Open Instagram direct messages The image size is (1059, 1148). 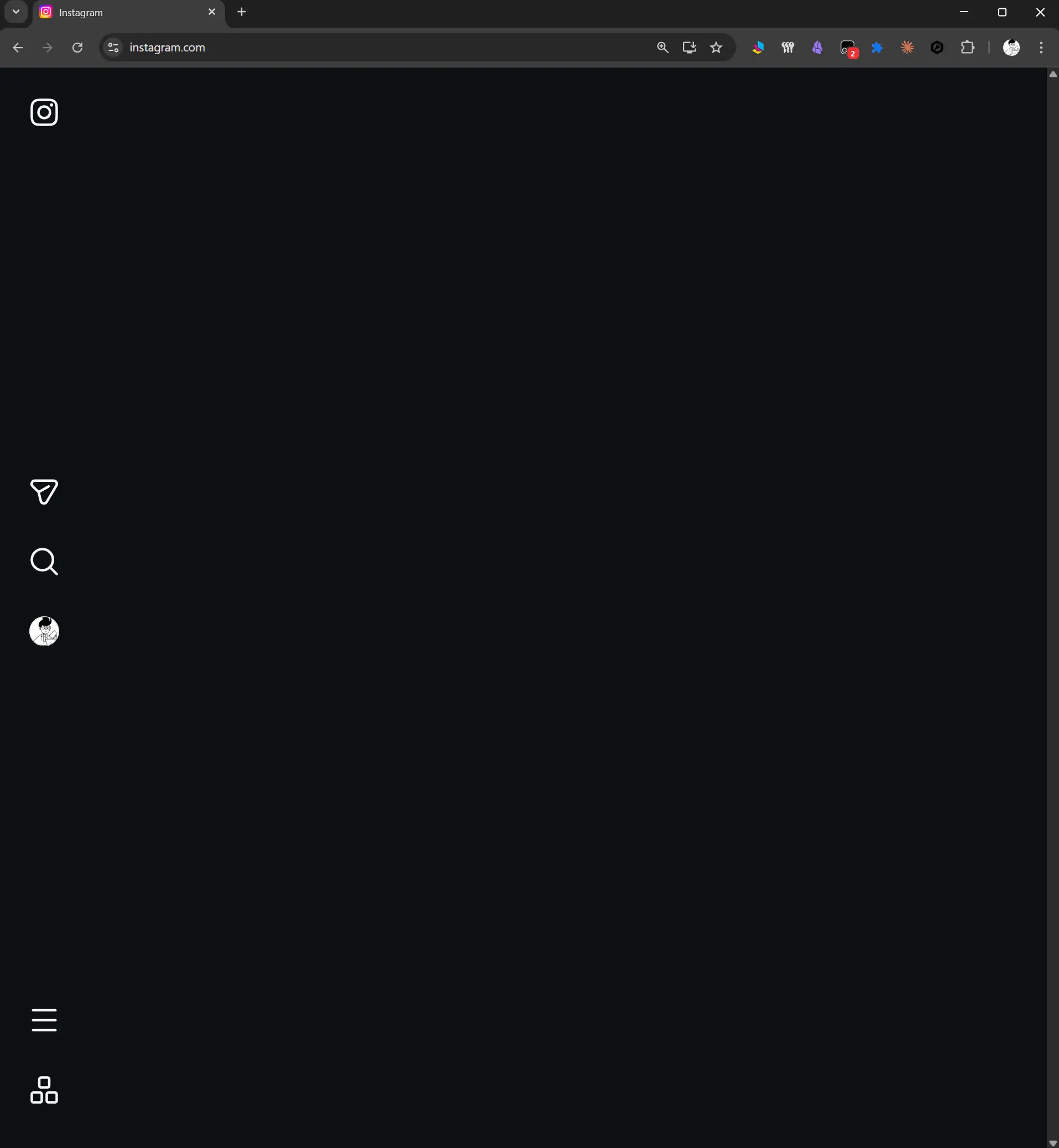pos(44,492)
